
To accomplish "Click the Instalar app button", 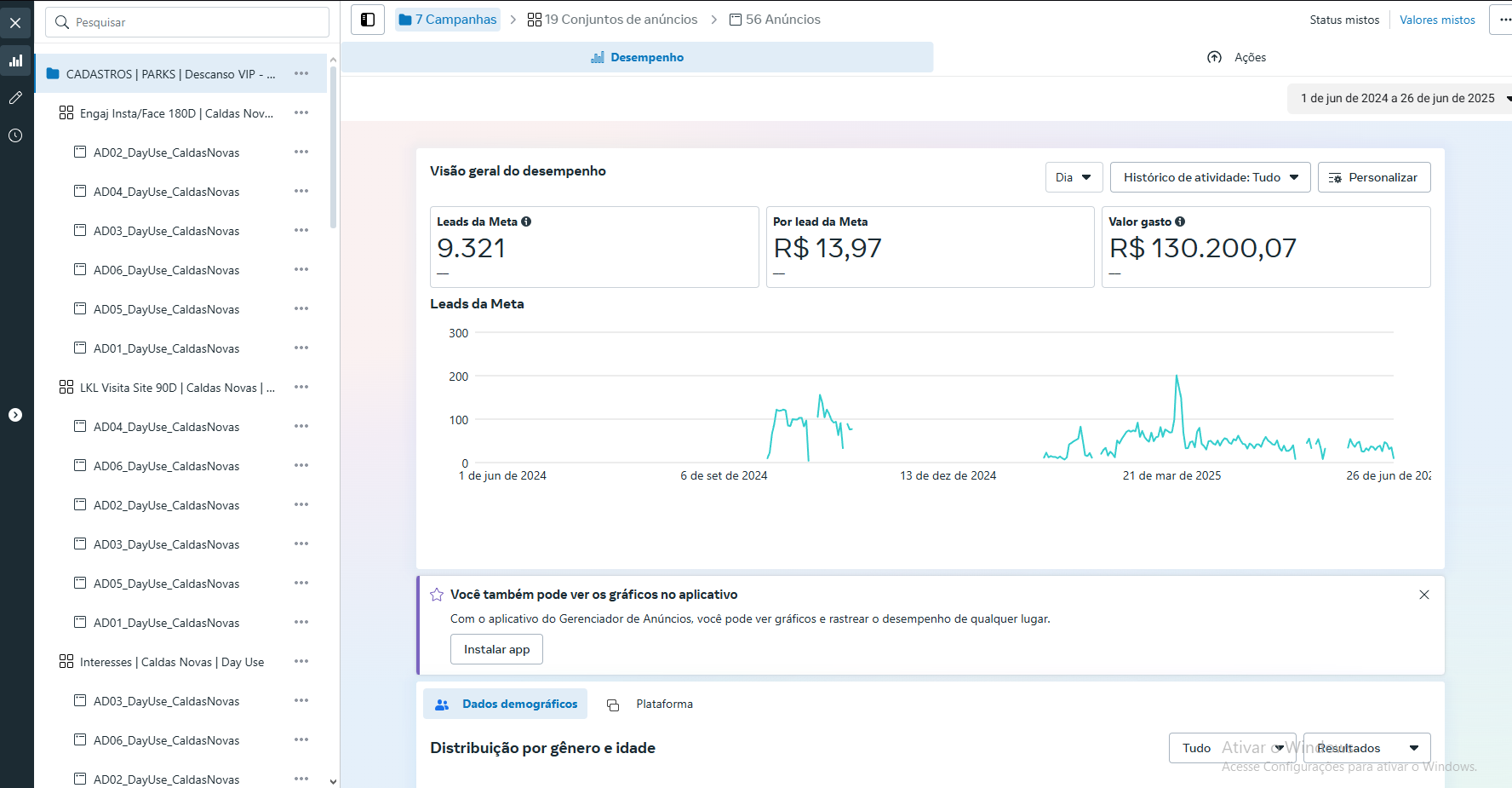I will 496,649.
